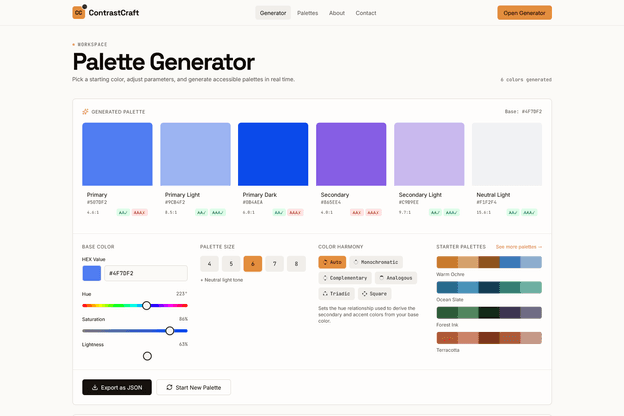This screenshot has height=416, width=624.
Task: Click the Secondary Light hex code #C9B9EE
Action: (x=409, y=202)
